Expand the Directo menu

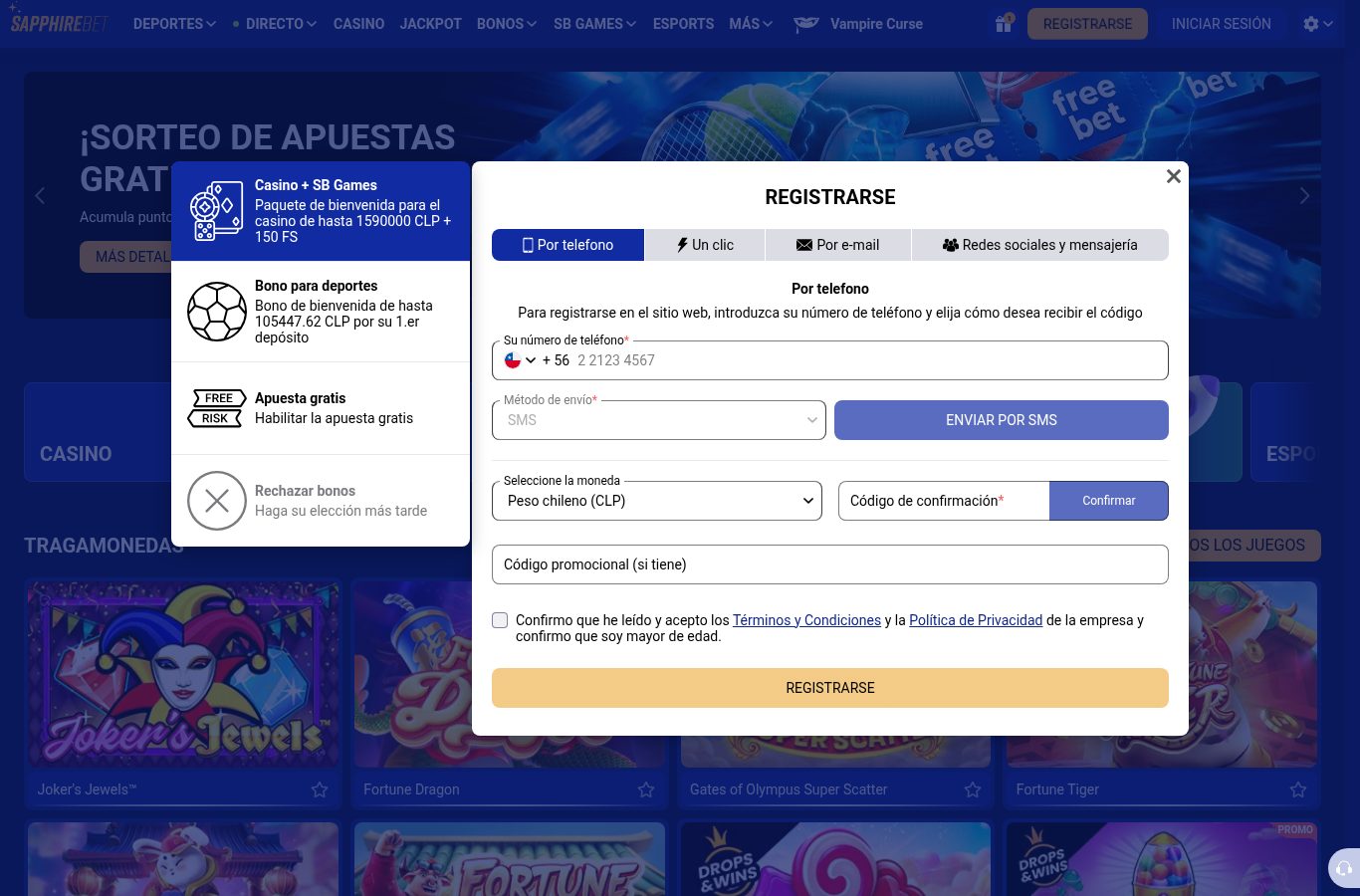[275, 24]
